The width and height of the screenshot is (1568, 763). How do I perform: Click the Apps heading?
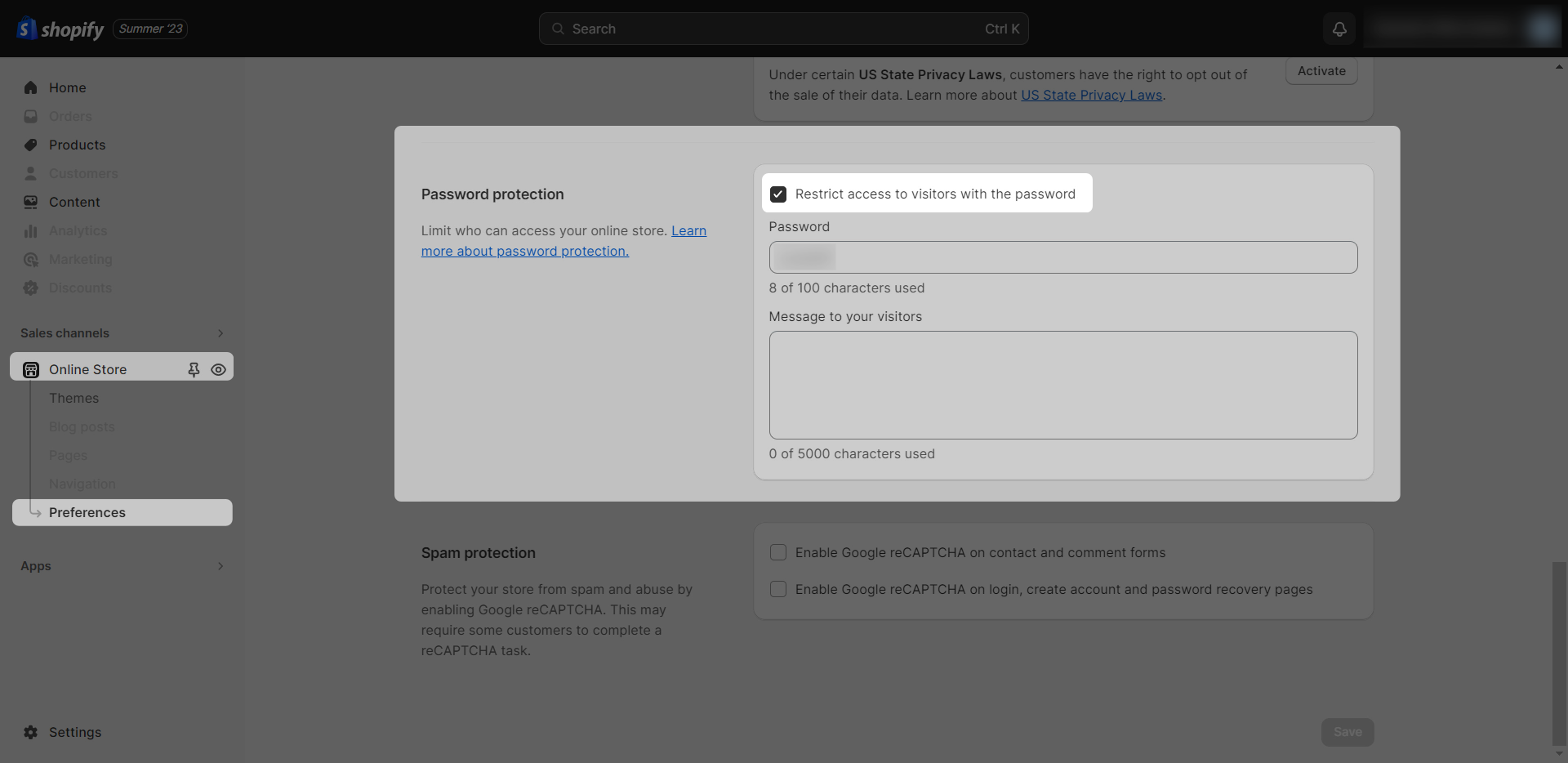pos(36,565)
